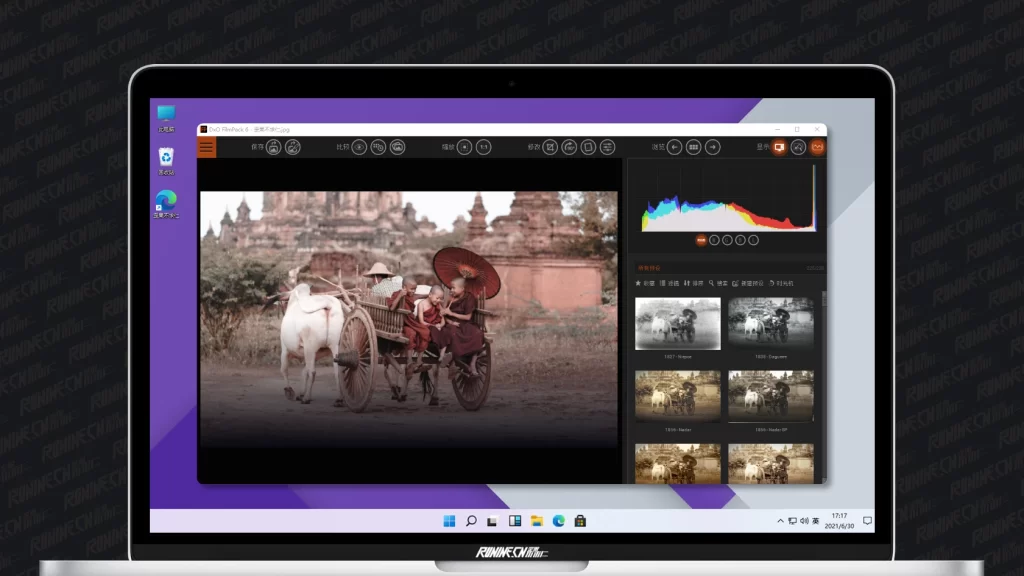
Task: Open the Windows Start menu
Action: coord(449,521)
